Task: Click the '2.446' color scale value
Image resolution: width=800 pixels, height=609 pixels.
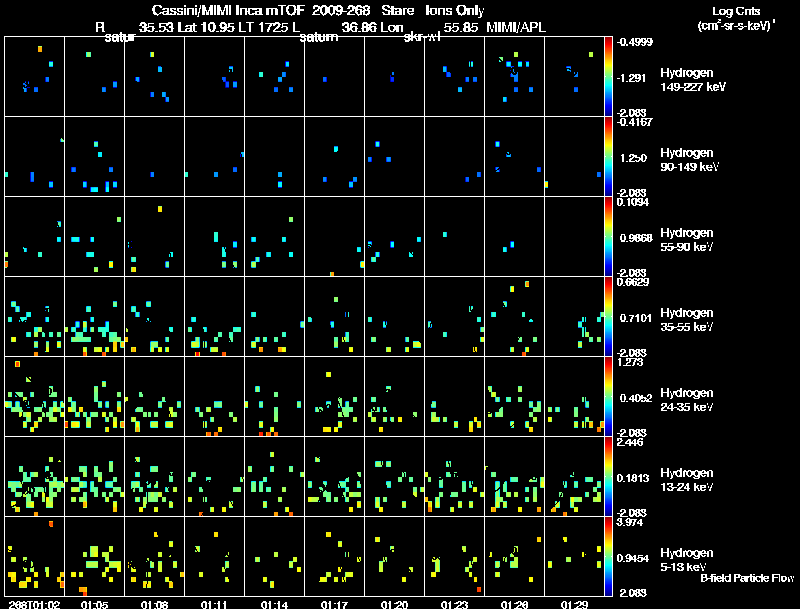Action: [x=630, y=442]
